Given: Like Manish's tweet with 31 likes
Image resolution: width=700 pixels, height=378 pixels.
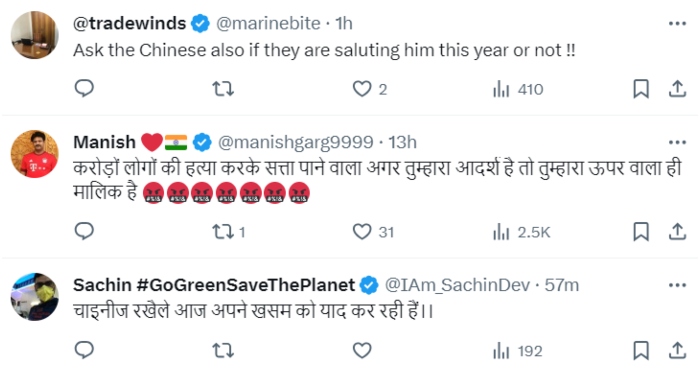Looking at the screenshot, I should click(373, 232).
